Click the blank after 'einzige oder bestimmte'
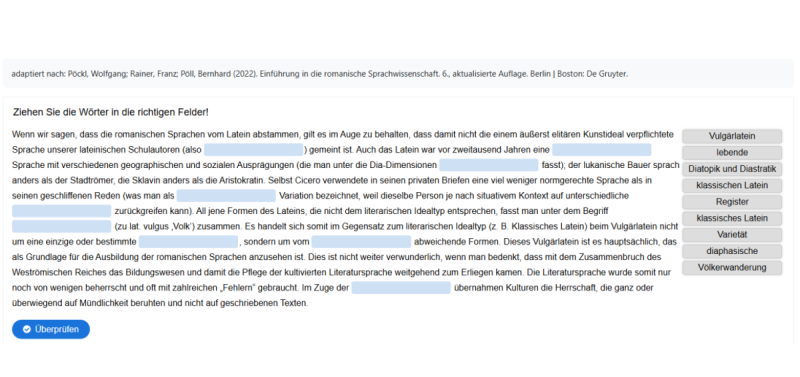Screen dimensions: 800x377 188,242
